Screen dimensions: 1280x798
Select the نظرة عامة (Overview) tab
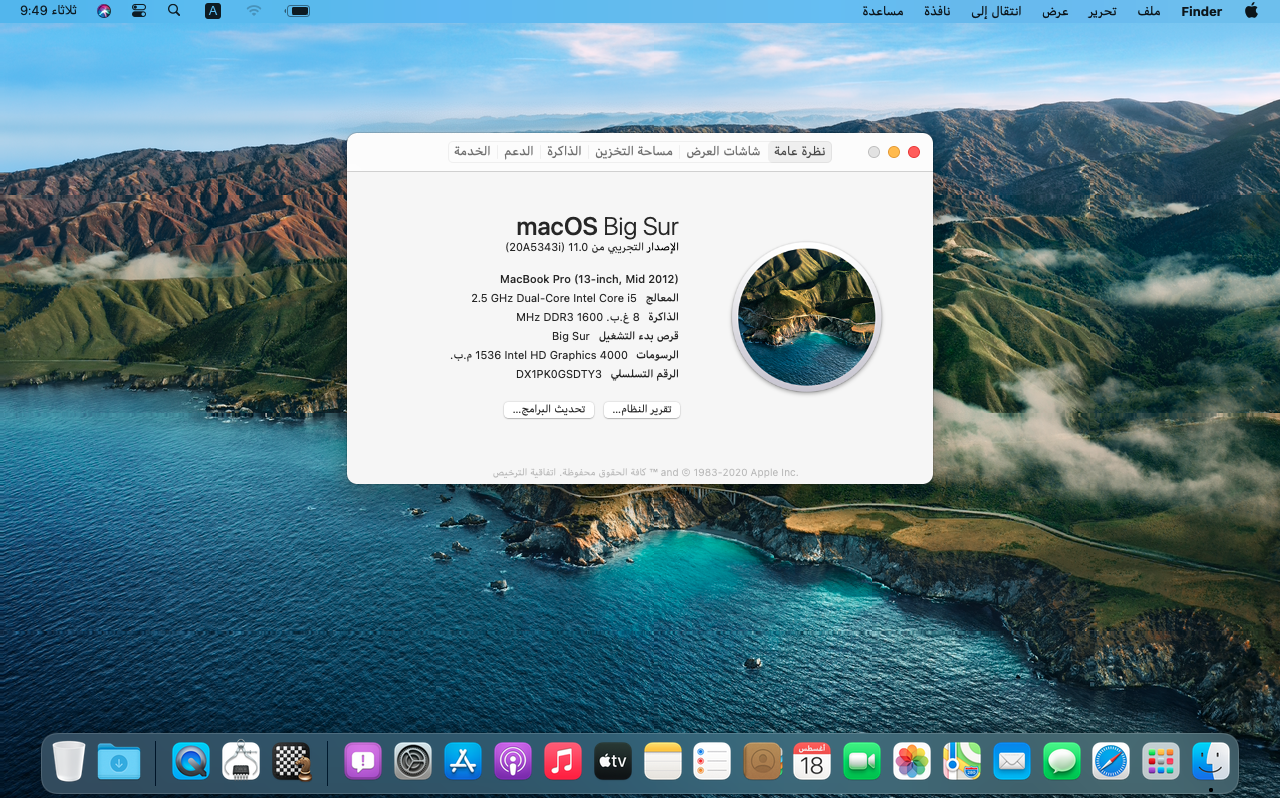(x=800, y=152)
